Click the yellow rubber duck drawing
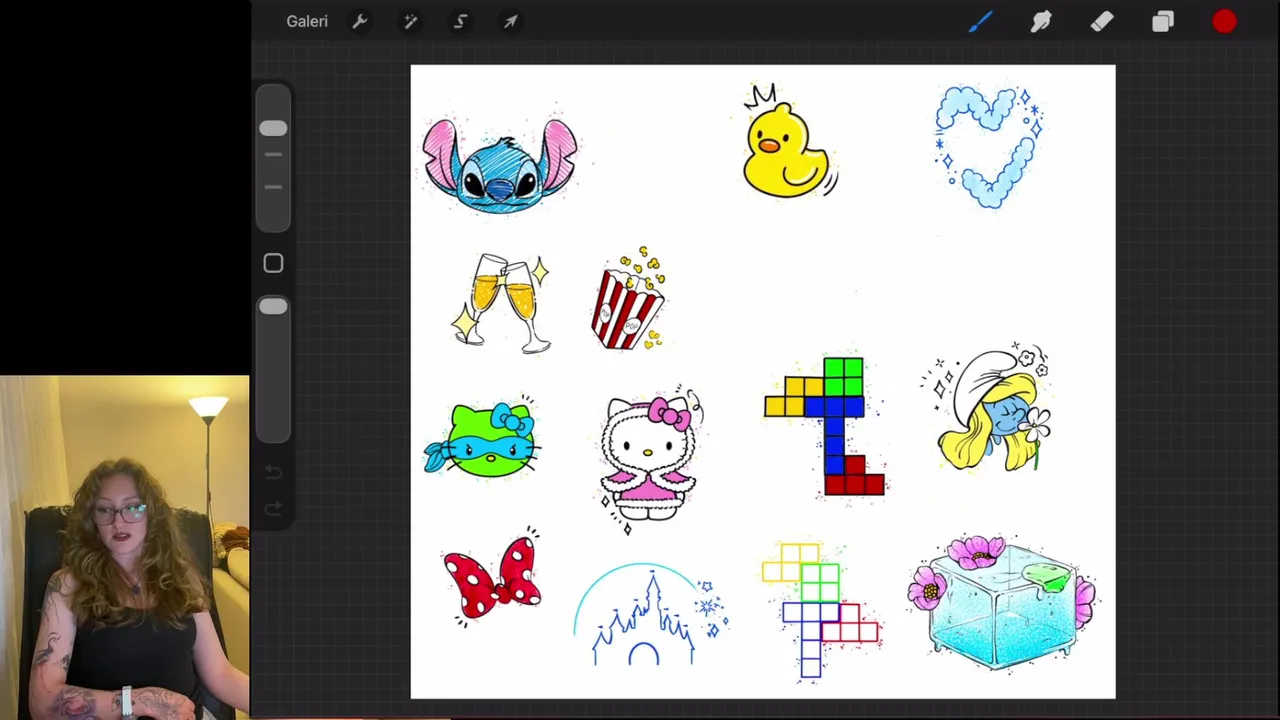Screen dimensions: 1280x720 click(788, 143)
